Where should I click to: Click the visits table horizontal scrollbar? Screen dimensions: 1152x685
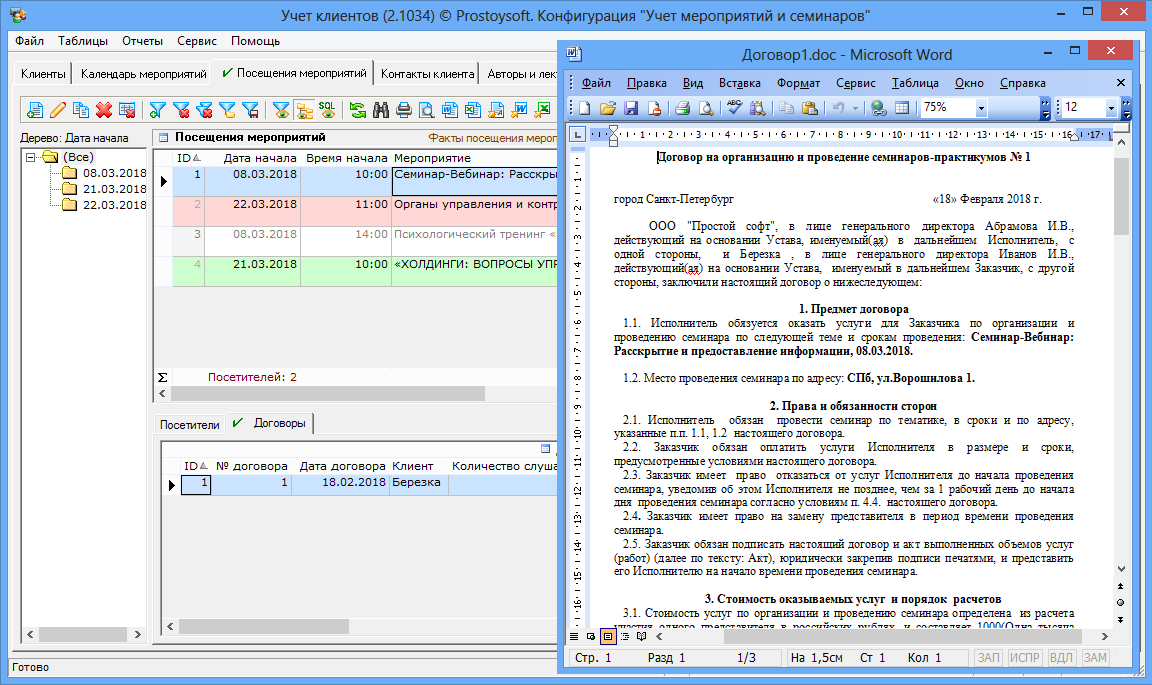coord(328,394)
